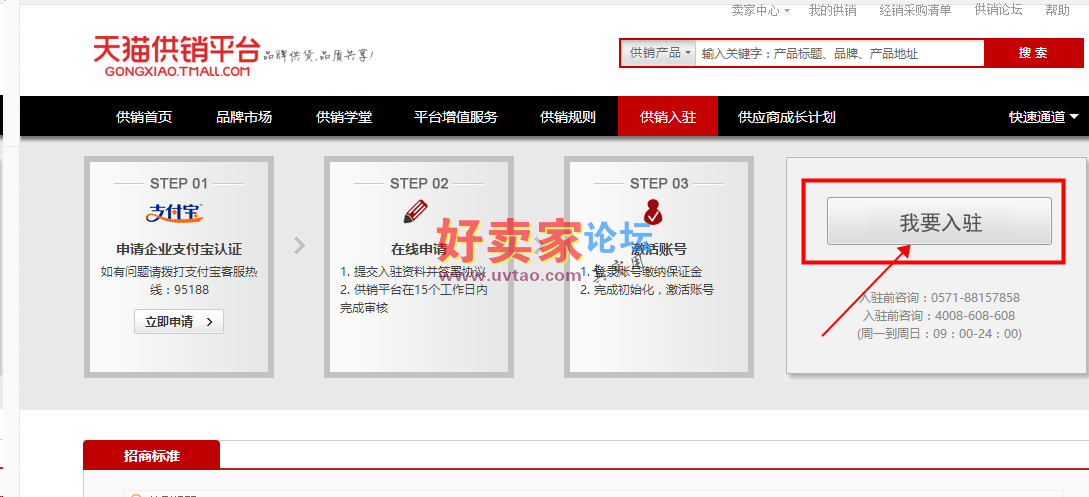Screen dimensions: 1089x497
Task: Click the account activation icon in Step 03
Action: click(x=654, y=212)
